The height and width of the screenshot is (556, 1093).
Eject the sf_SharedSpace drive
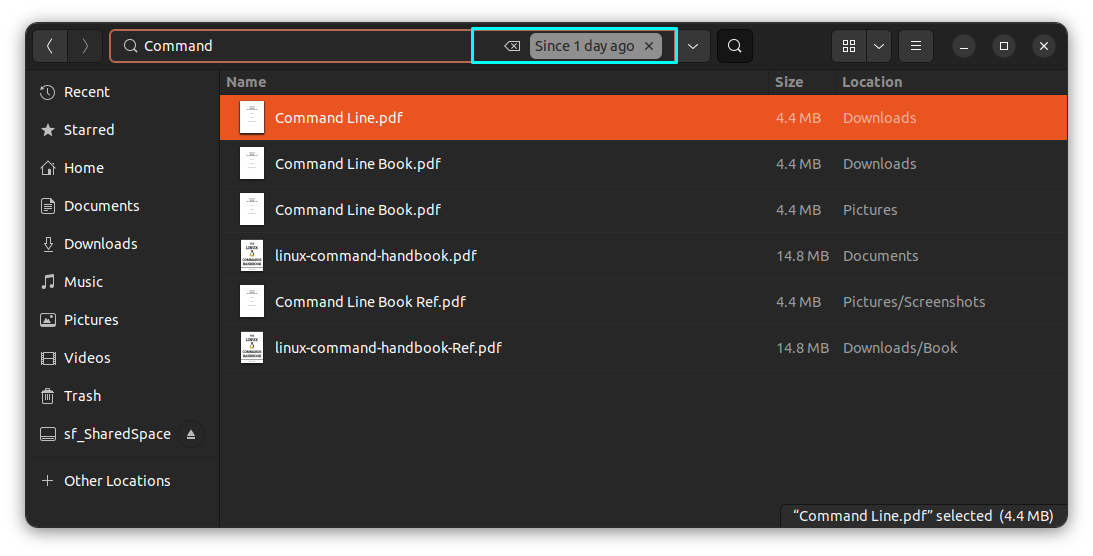click(191, 434)
